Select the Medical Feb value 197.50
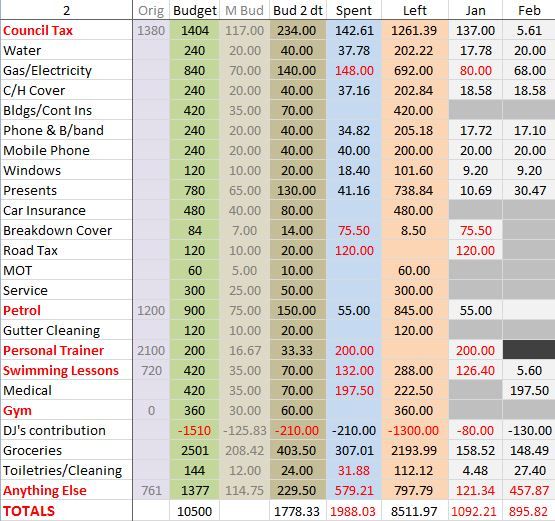Viewport: 555px width, 521px height. pos(529,390)
